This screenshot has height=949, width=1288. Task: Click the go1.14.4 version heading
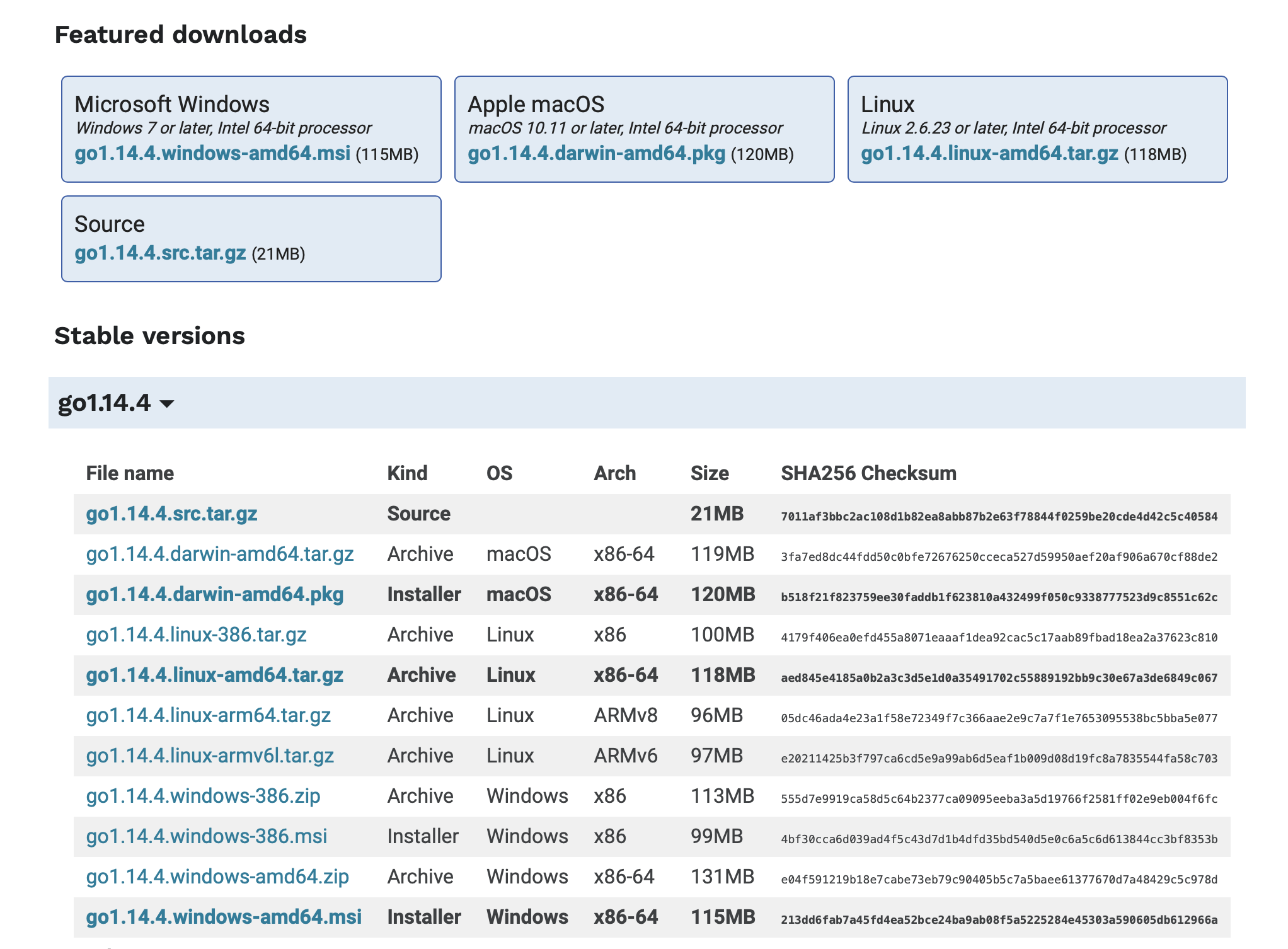pyautogui.click(x=105, y=403)
